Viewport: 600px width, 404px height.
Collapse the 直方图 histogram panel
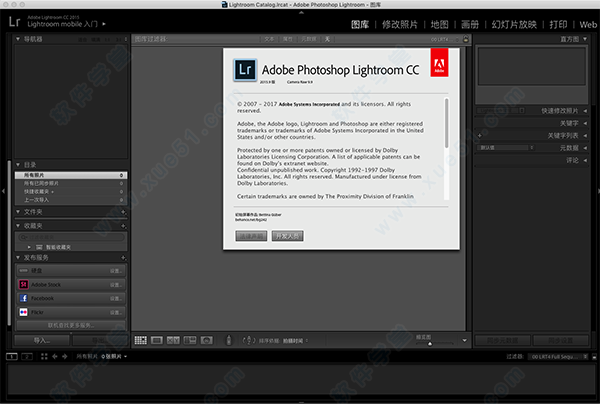click(x=585, y=39)
